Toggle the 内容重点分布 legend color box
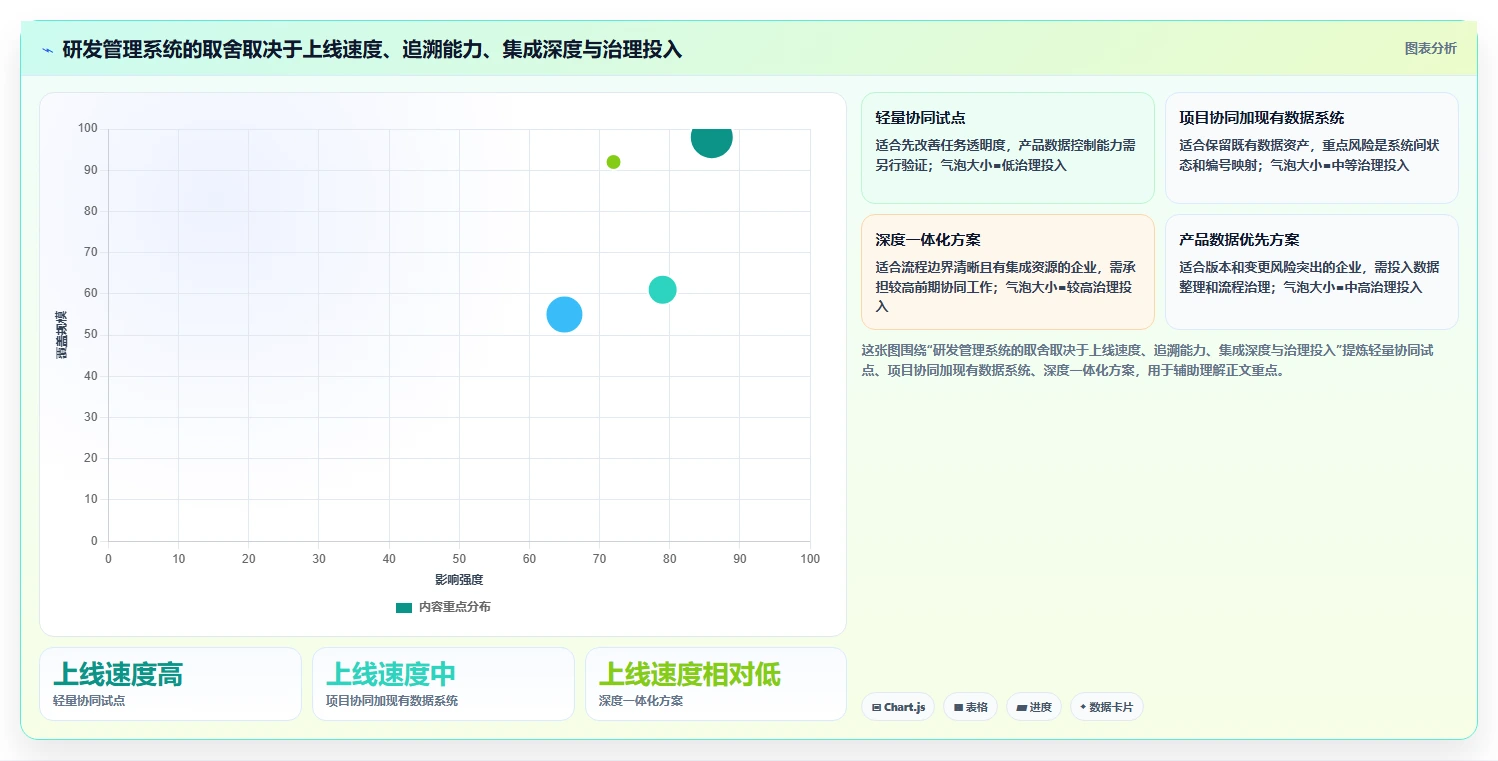Screen dimensions: 1498x761 click(404, 607)
